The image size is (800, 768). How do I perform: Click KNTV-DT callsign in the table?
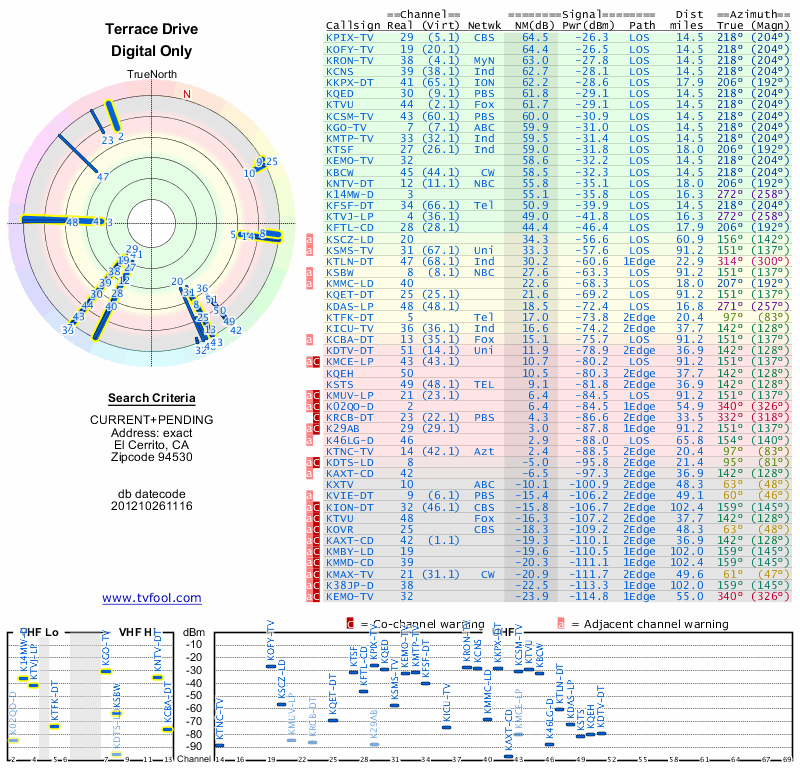(350, 183)
